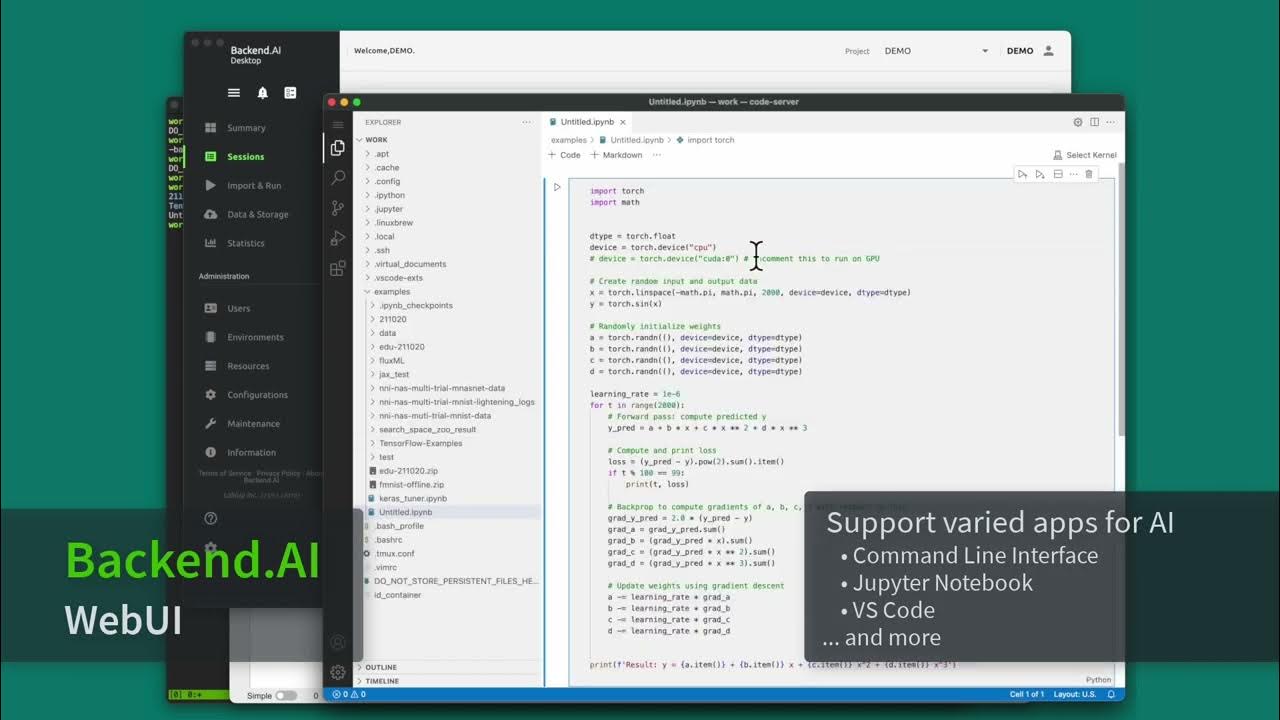Open Summary in the Backend.AI sidebar
The image size is (1280, 720).
[245, 128]
